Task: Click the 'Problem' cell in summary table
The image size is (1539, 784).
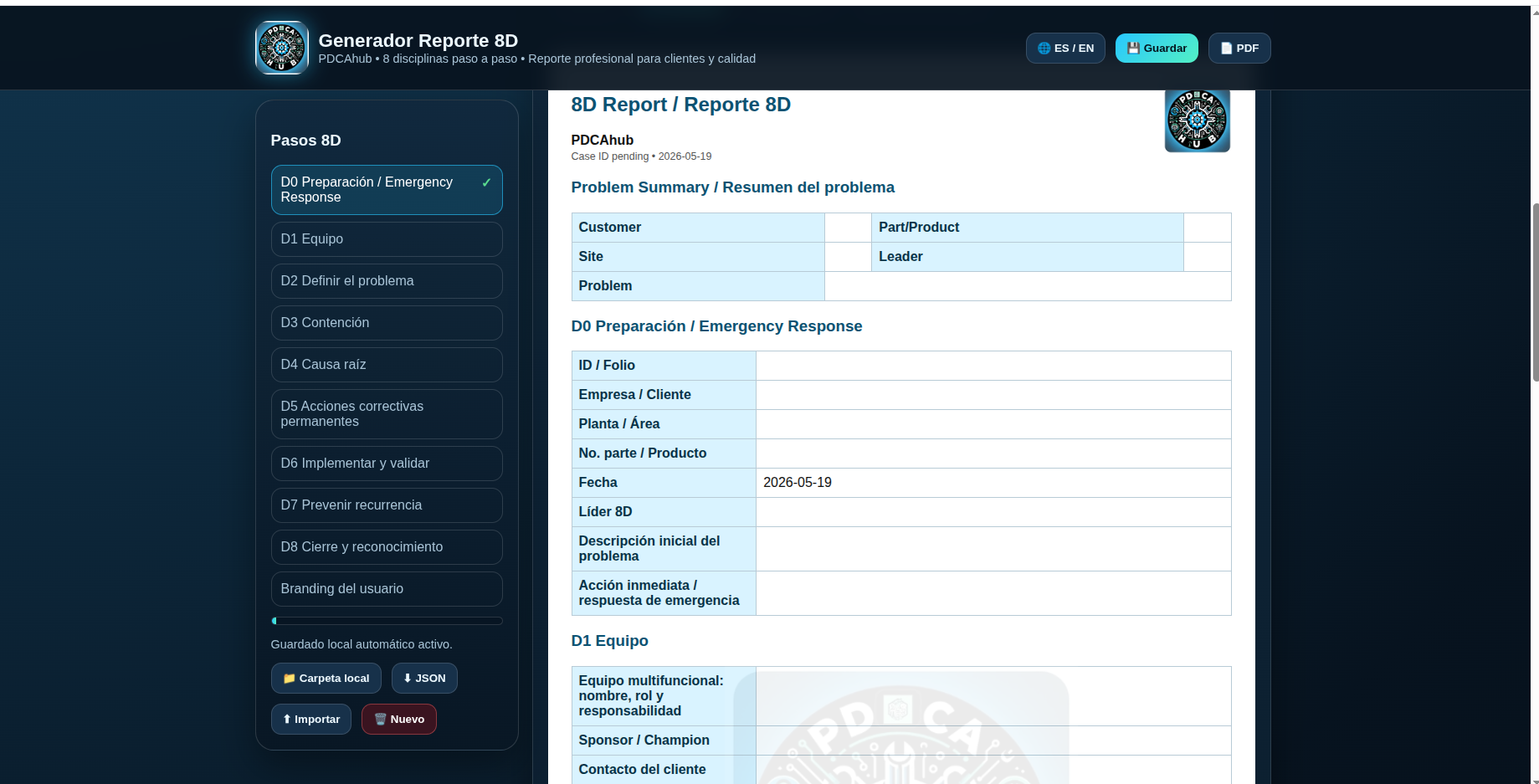Action: [698, 286]
